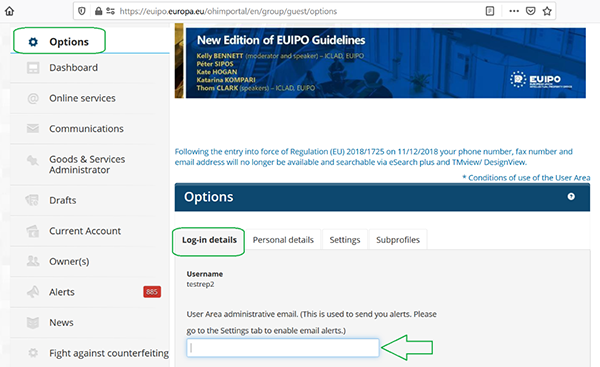Select the Log-in details tab
The width and height of the screenshot is (600, 367).
pyautogui.click(x=209, y=240)
